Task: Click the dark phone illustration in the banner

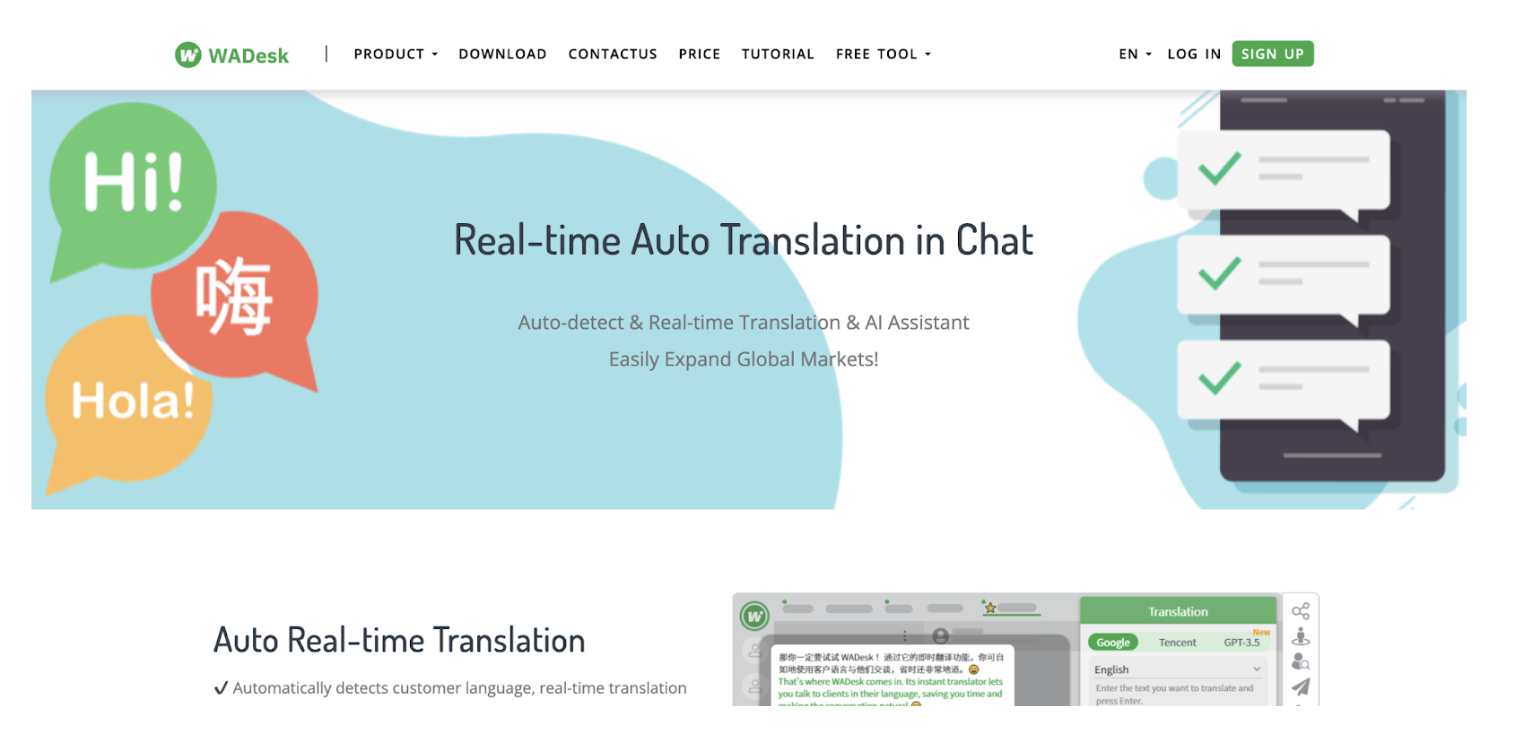Action: click(x=1331, y=285)
